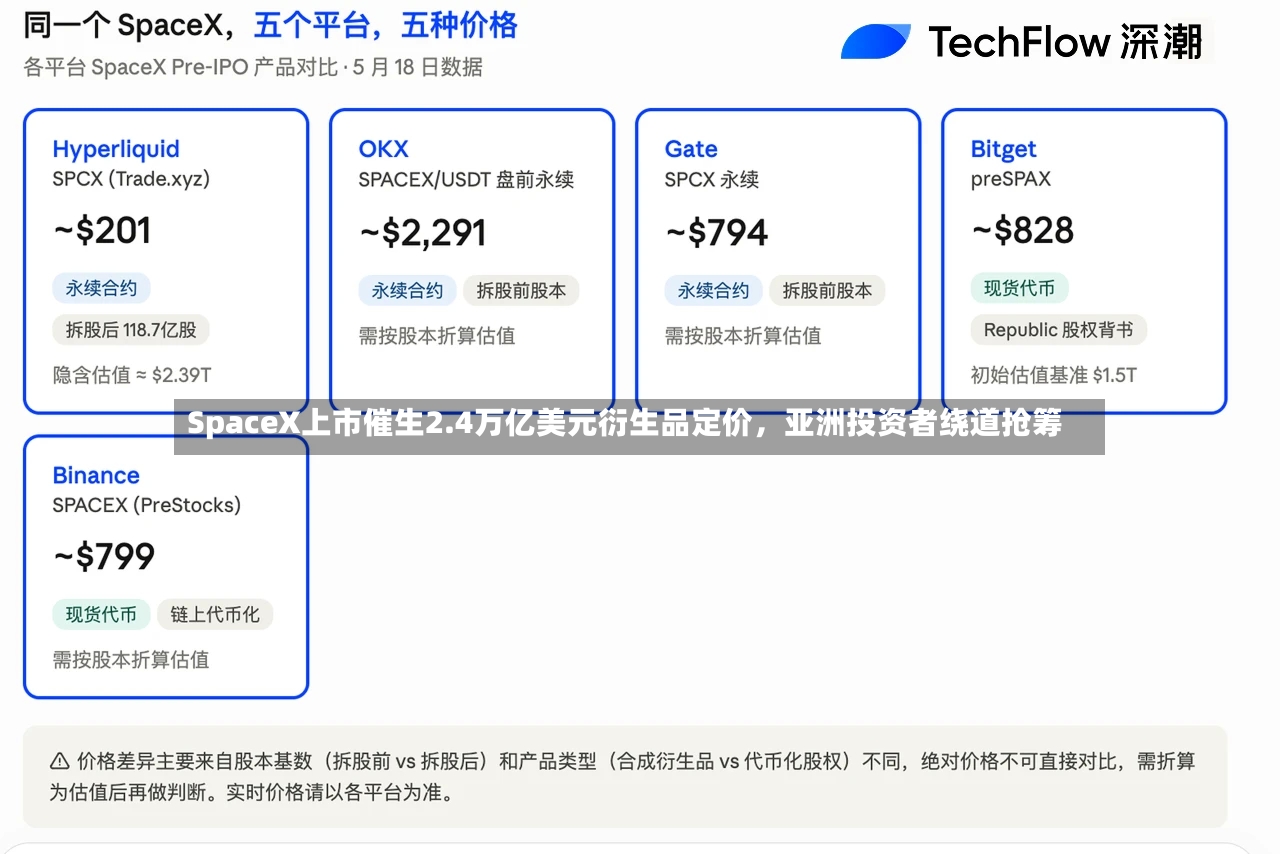Open the Bitget platform title
Image resolution: width=1280 pixels, height=854 pixels.
(1003, 149)
